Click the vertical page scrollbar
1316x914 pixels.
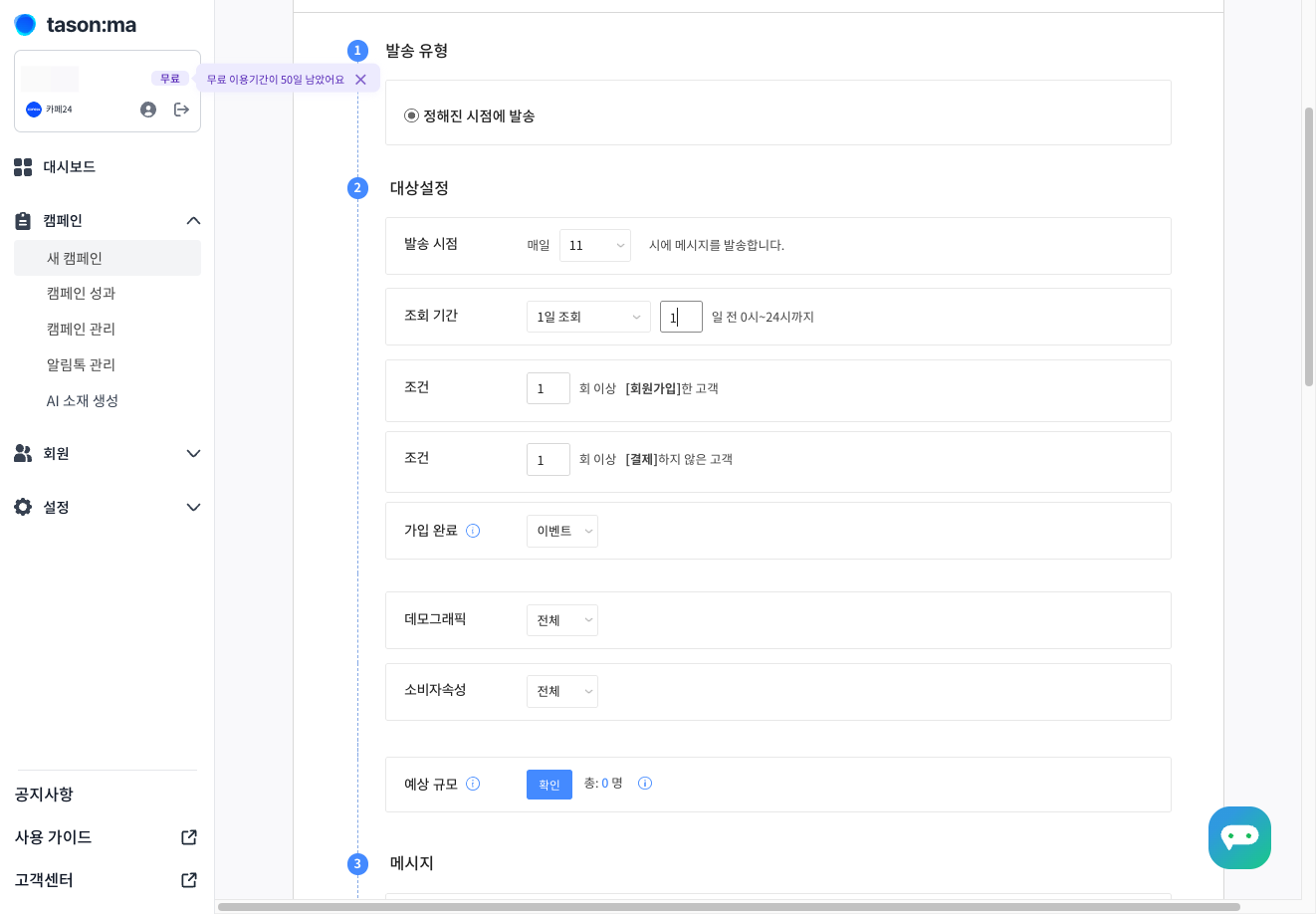(1309, 246)
